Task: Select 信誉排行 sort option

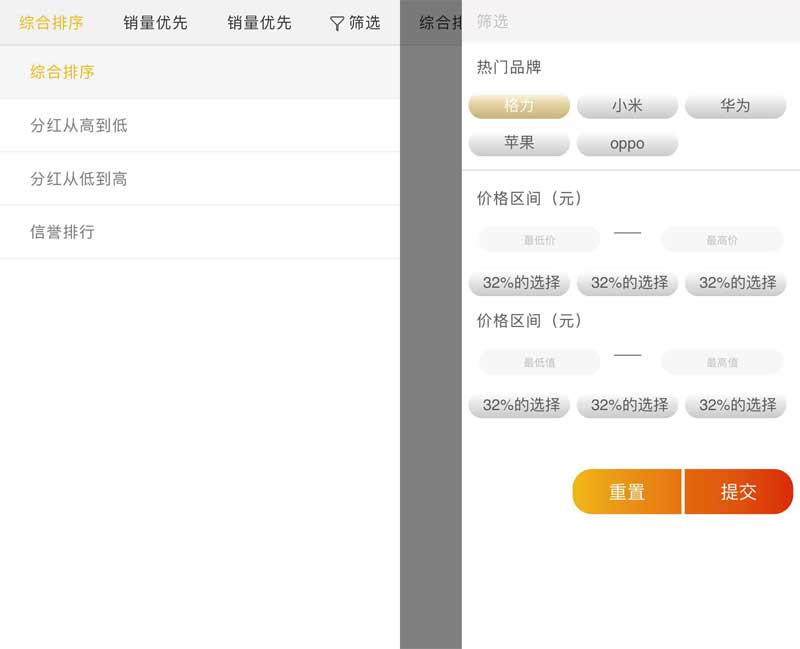Action: (x=62, y=231)
